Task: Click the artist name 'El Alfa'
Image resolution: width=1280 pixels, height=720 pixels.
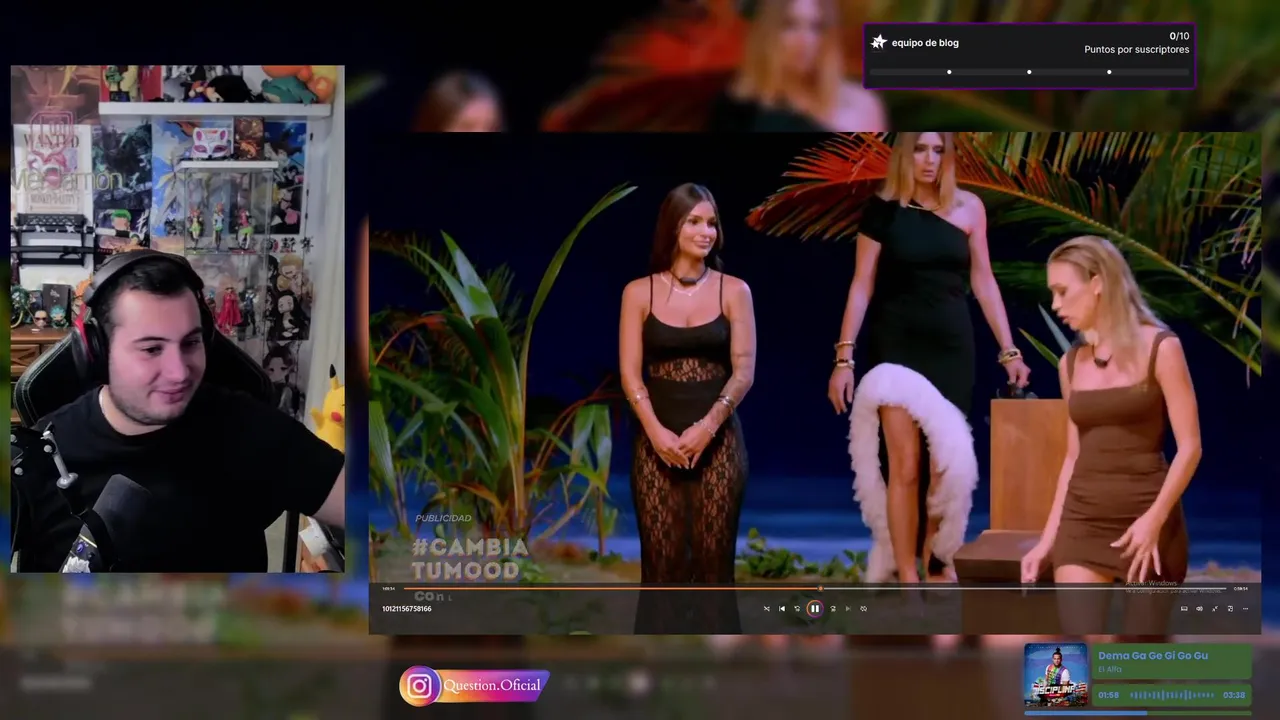Action: 1110,669
